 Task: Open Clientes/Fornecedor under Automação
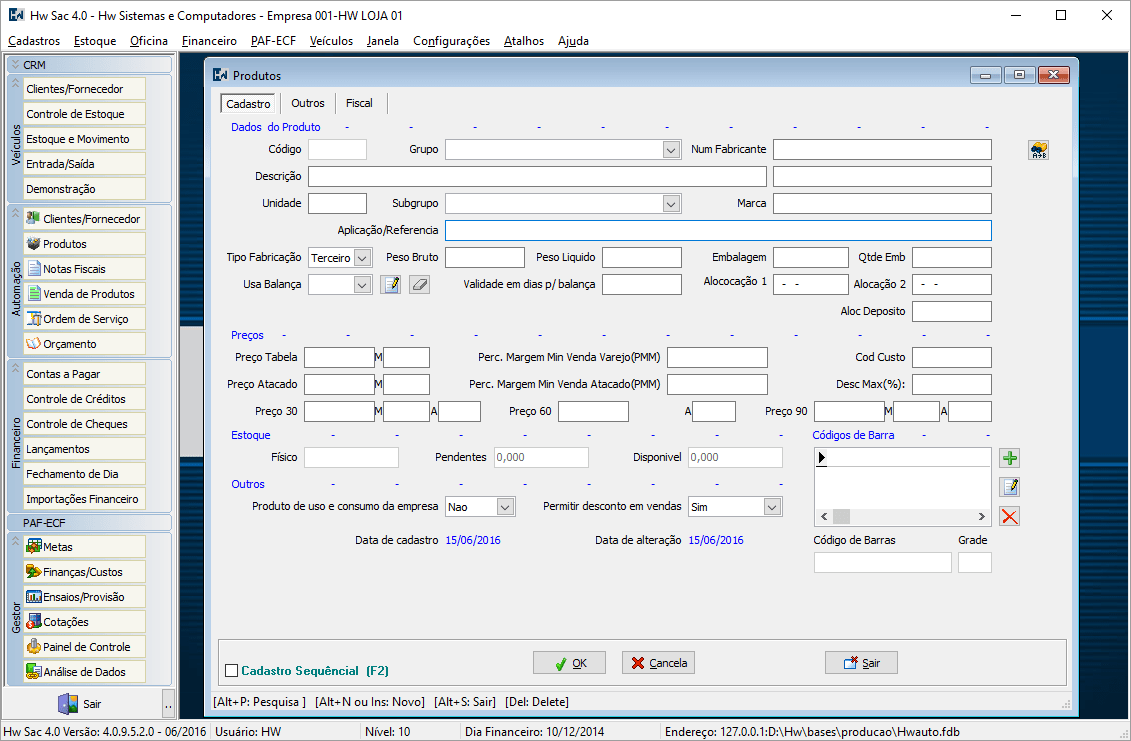[x=84, y=219]
